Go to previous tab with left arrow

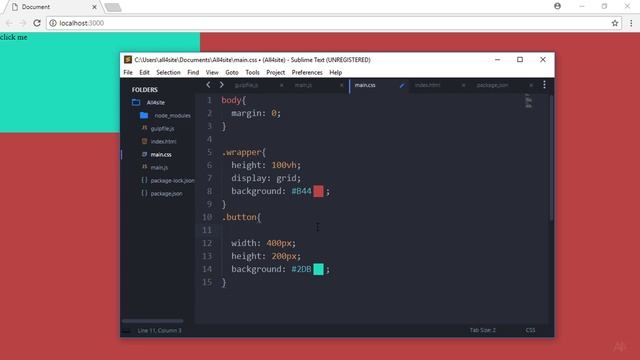[x=209, y=85]
